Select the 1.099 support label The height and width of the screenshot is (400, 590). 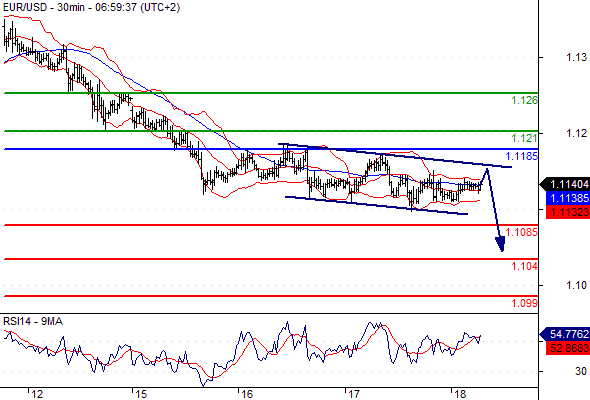(525, 303)
